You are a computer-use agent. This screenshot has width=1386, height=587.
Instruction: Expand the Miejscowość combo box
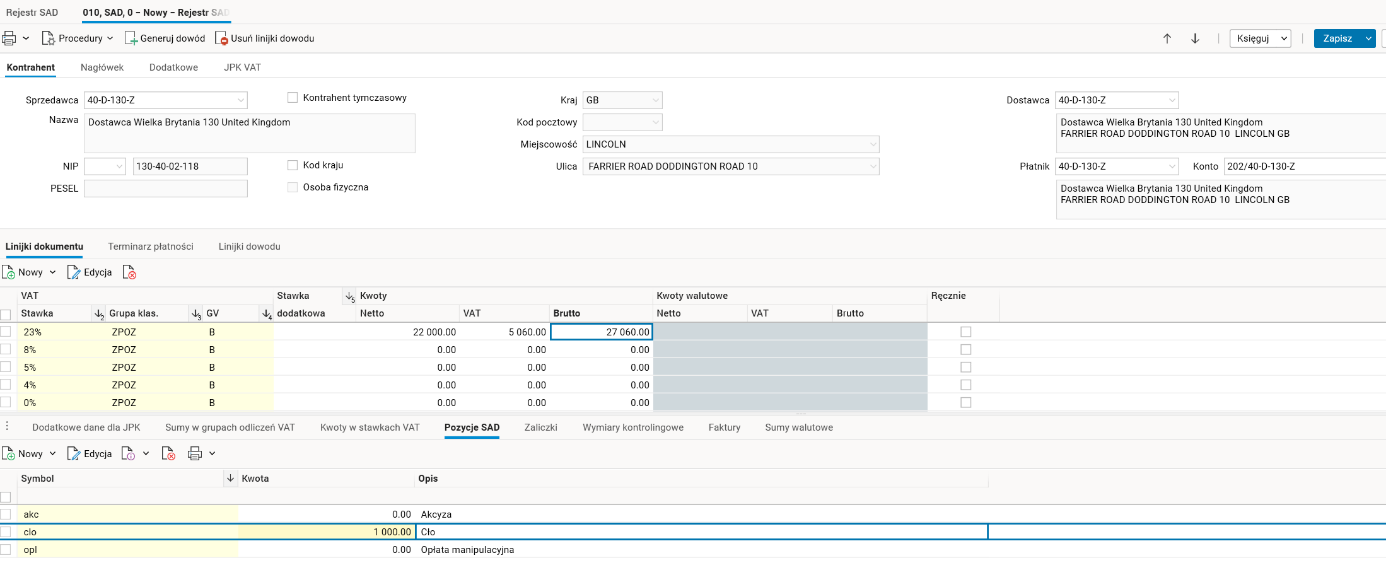pos(872,144)
